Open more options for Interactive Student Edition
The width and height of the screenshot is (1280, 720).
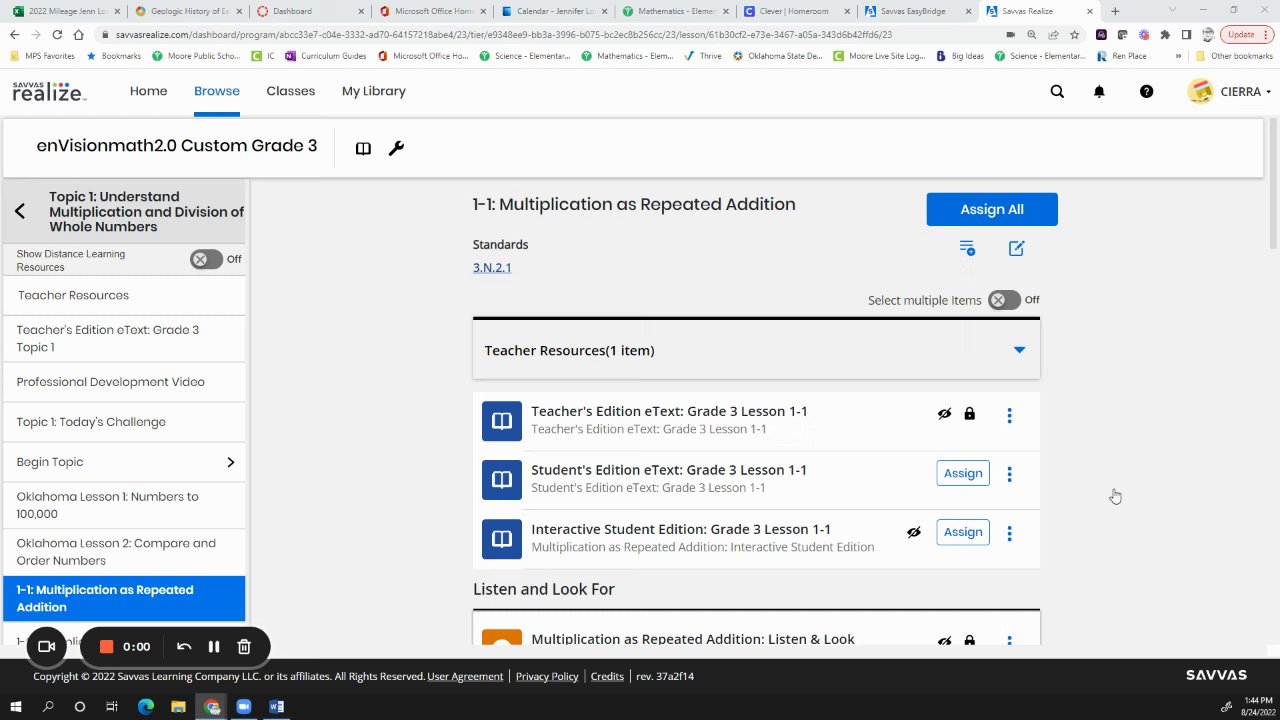tap(1009, 533)
